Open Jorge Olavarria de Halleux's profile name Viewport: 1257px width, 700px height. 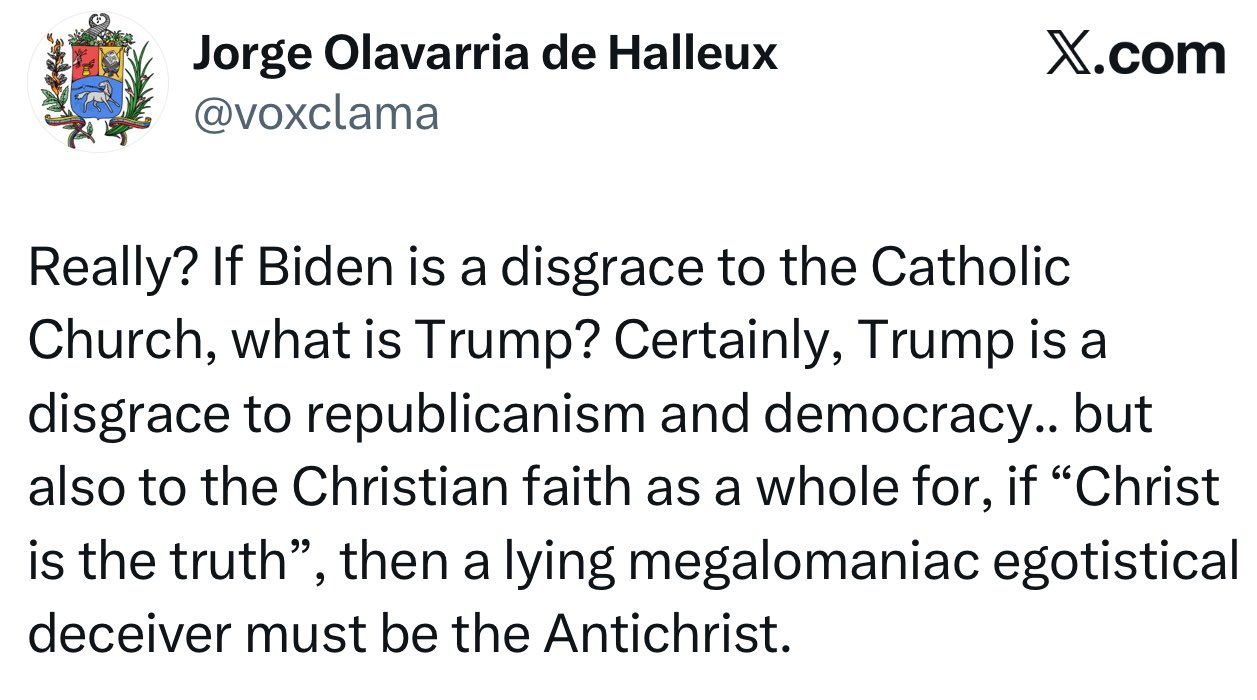[484, 53]
